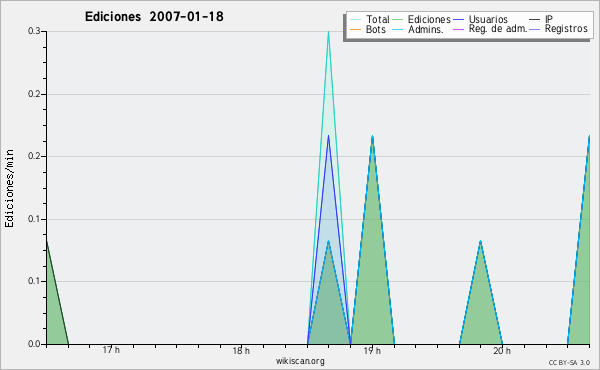The image size is (600, 370).
Task: Click the IP legend label
Action: (x=549, y=19)
